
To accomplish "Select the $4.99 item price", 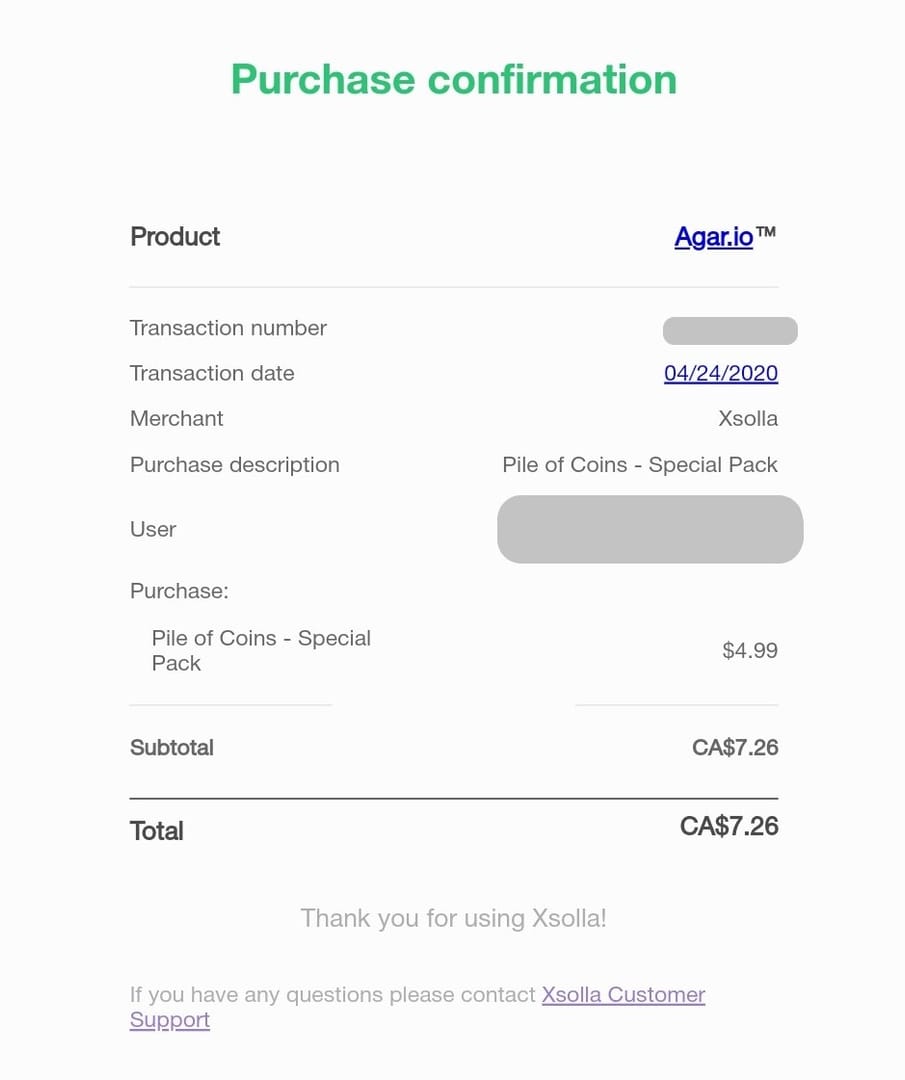I will [749, 650].
